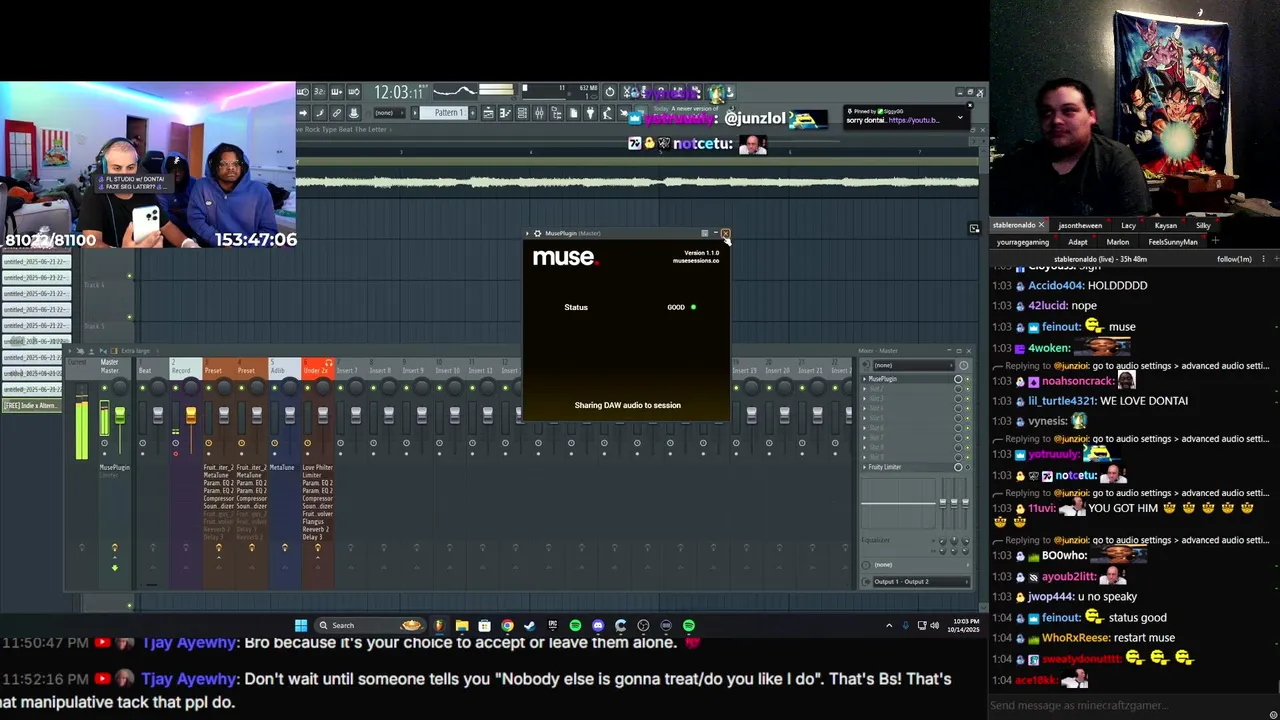The width and height of the screenshot is (1280, 720).
Task: Open the Mixer icon in FL toolbar
Action: point(540,113)
